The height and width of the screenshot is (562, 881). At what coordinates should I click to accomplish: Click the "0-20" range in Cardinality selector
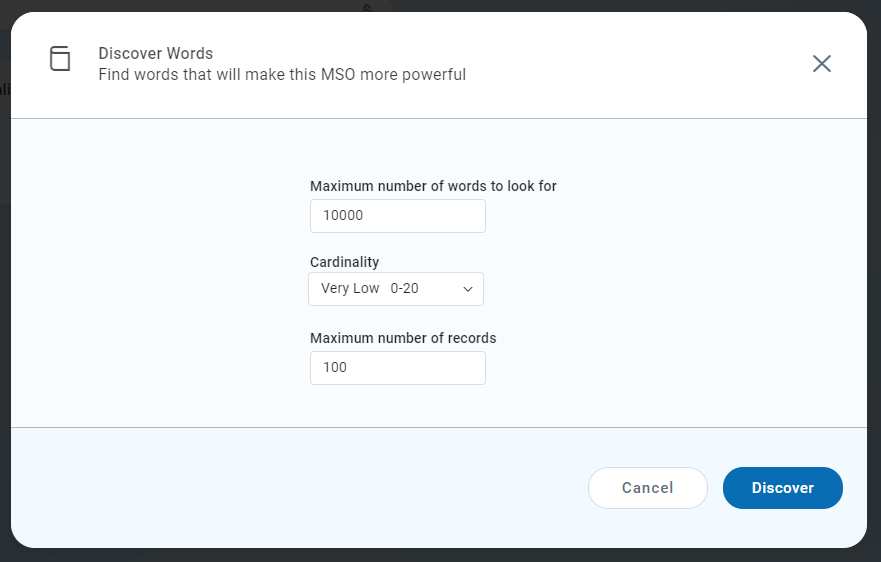click(405, 289)
